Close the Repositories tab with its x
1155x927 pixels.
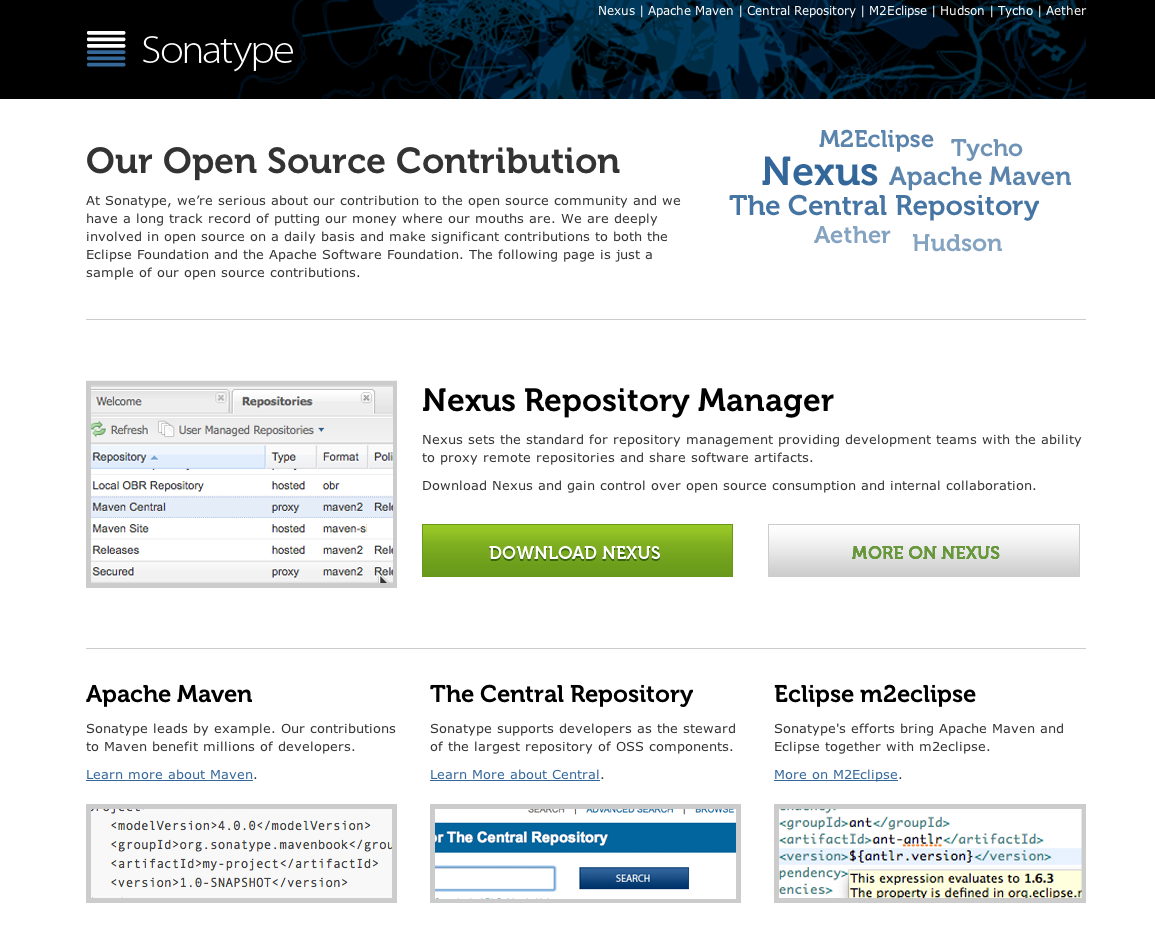(366, 398)
